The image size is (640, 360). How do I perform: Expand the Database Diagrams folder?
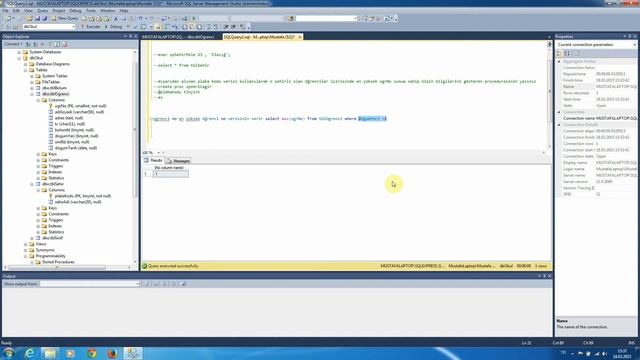pyautogui.click(x=26, y=64)
